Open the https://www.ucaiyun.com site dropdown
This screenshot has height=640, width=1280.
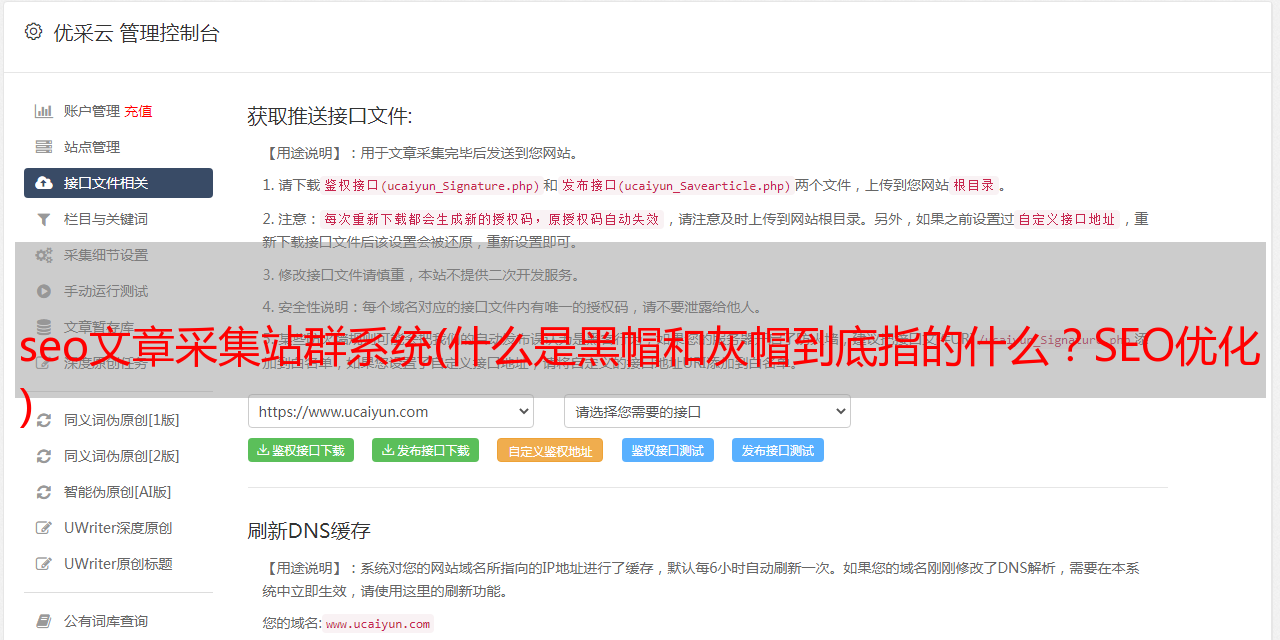point(391,411)
